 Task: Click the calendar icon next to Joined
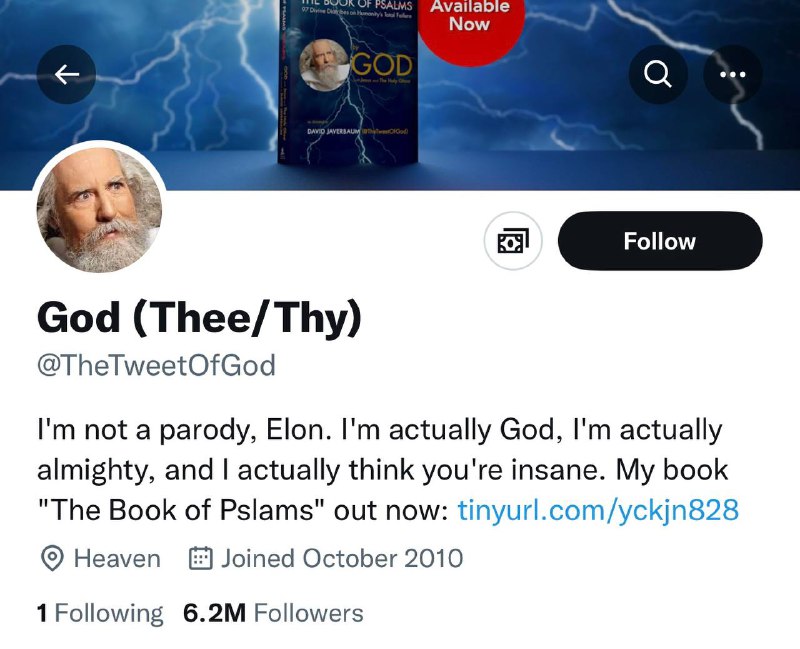(202, 558)
